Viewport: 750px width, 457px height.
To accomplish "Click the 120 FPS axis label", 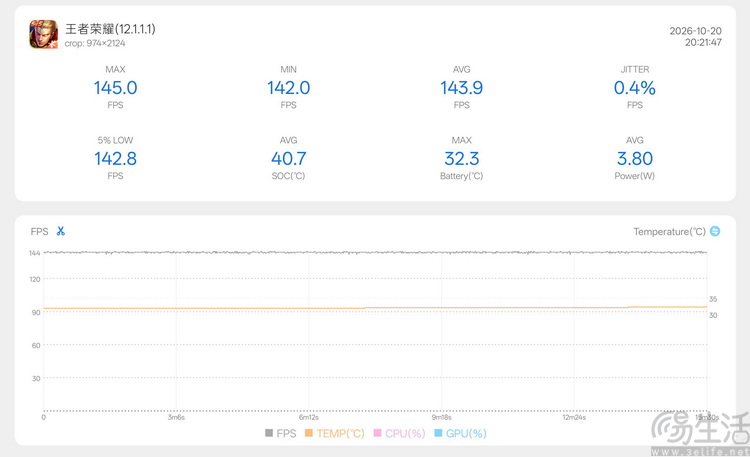I will (x=35, y=279).
